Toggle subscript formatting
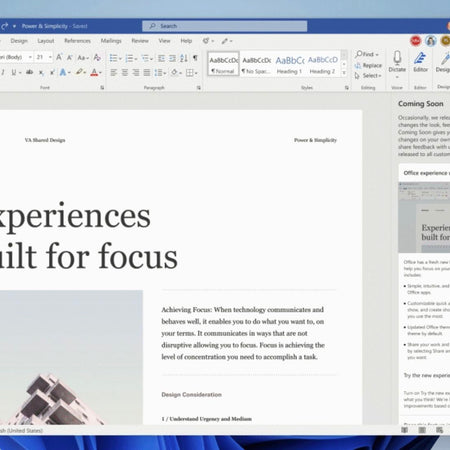Viewport: 450px width, 450px height. 41,73
